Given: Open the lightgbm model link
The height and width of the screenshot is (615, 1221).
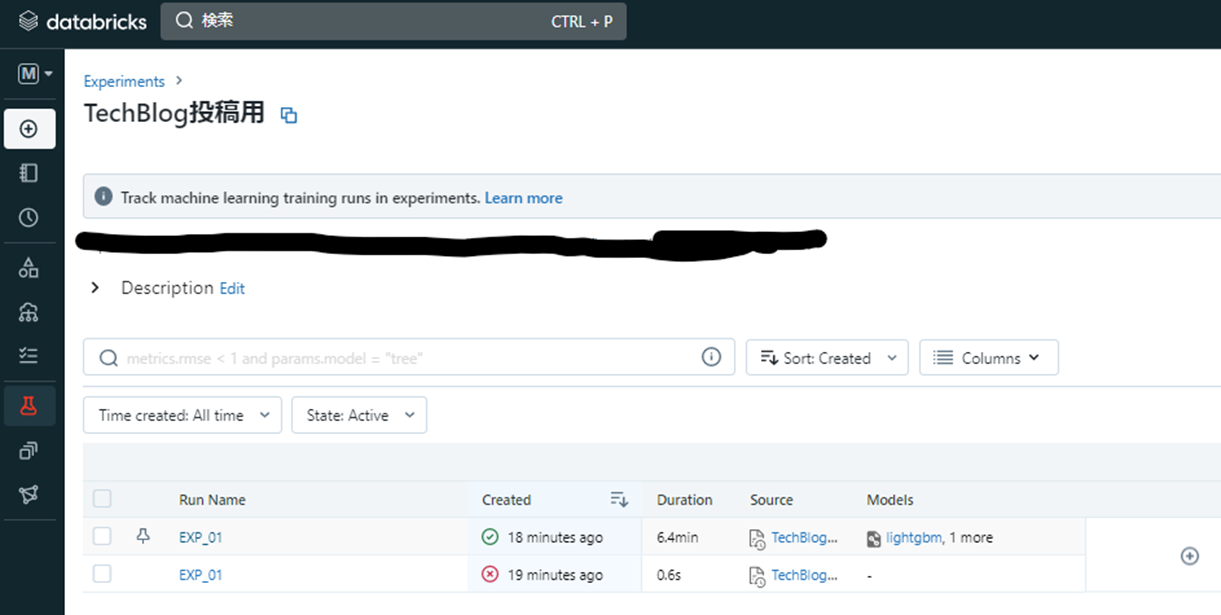Looking at the screenshot, I should coord(913,538).
